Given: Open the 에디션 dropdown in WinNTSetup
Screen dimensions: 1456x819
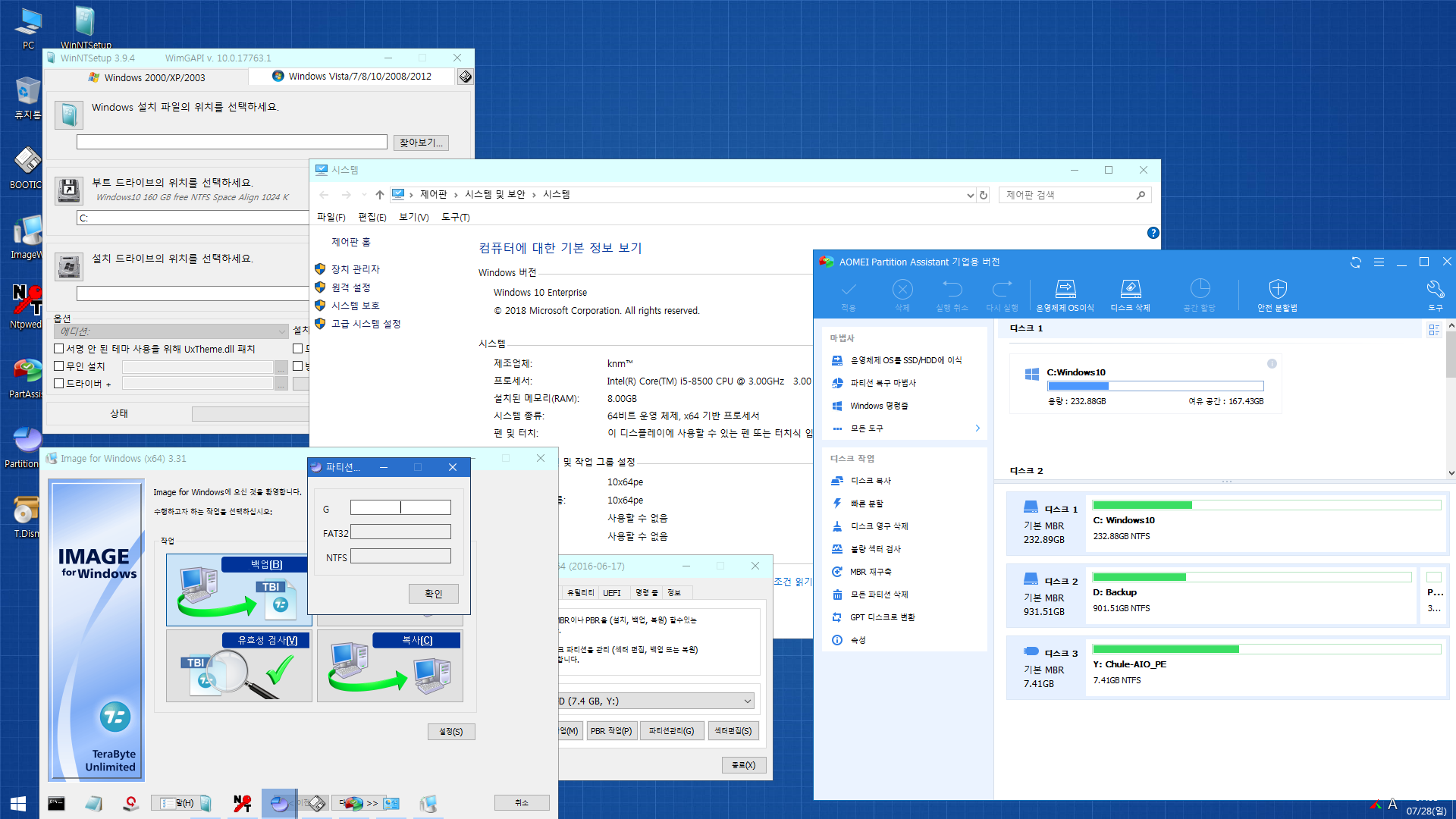Looking at the screenshot, I should pos(171,331).
